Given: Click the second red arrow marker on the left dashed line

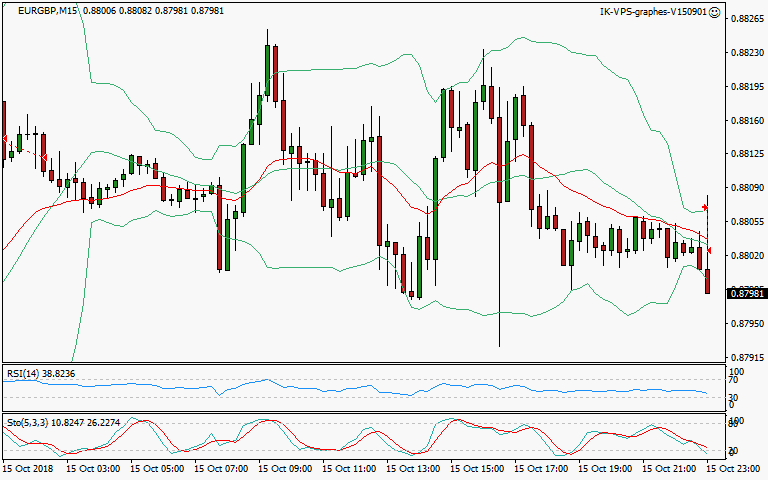Looking at the screenshot, I should tap(44, 156).
